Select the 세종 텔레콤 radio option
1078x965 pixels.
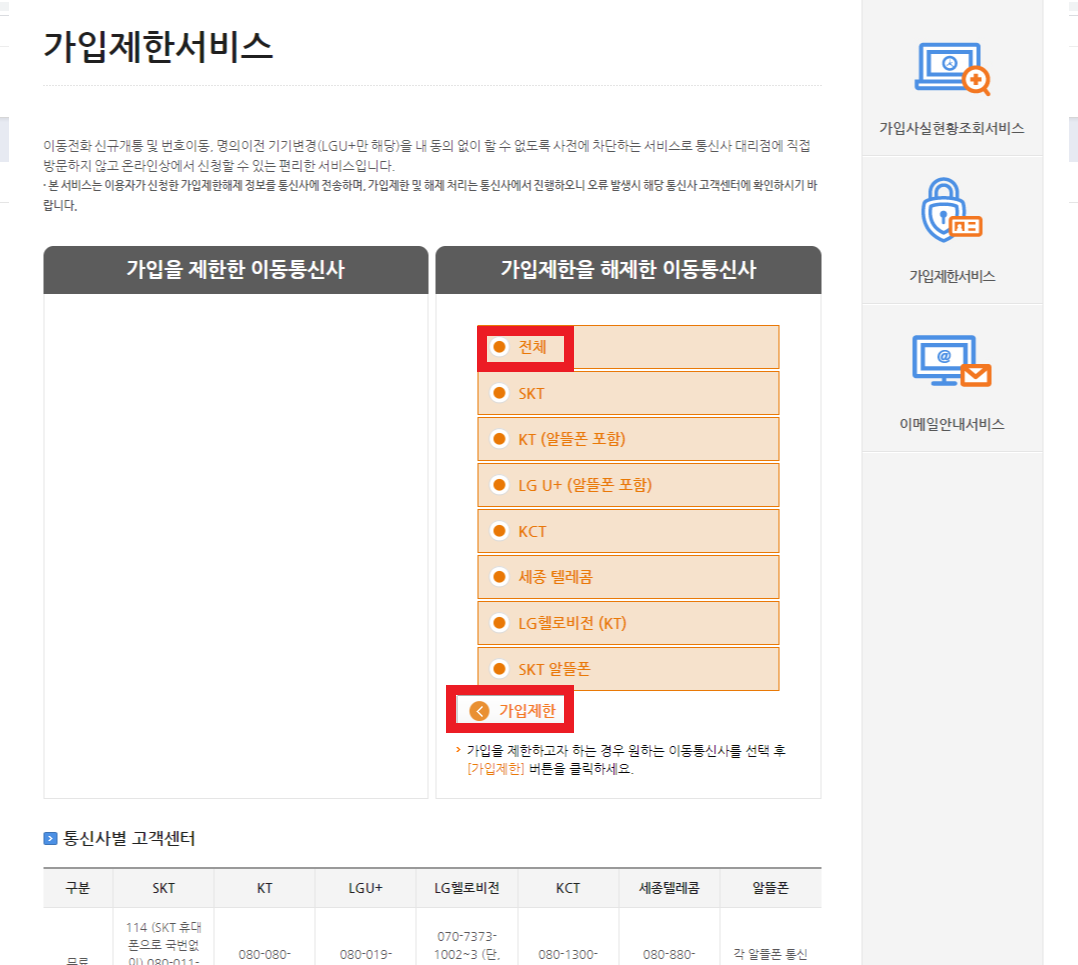[500, 577]
